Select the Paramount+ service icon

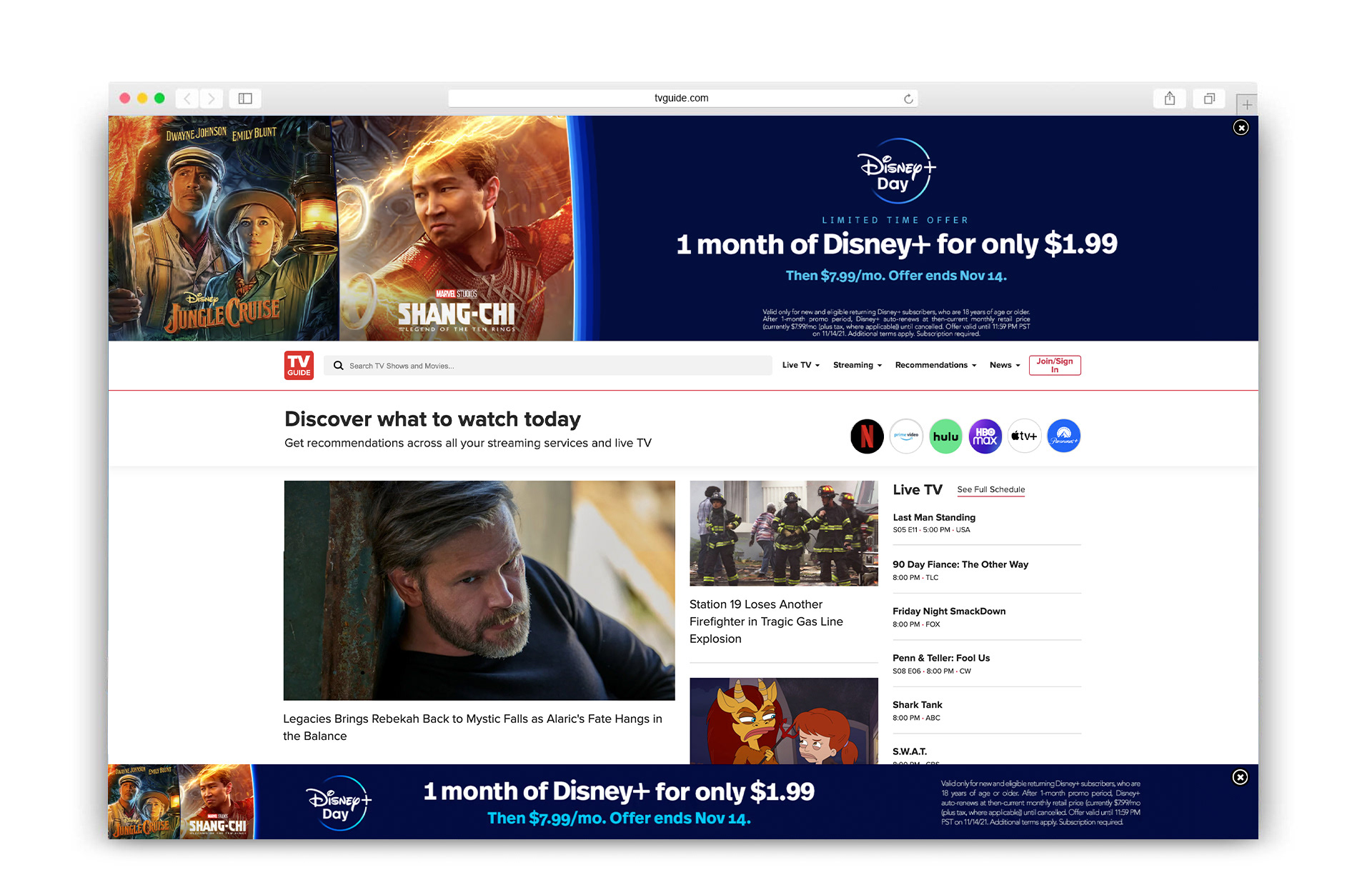pyautogui.click(x=1063, y=436)
